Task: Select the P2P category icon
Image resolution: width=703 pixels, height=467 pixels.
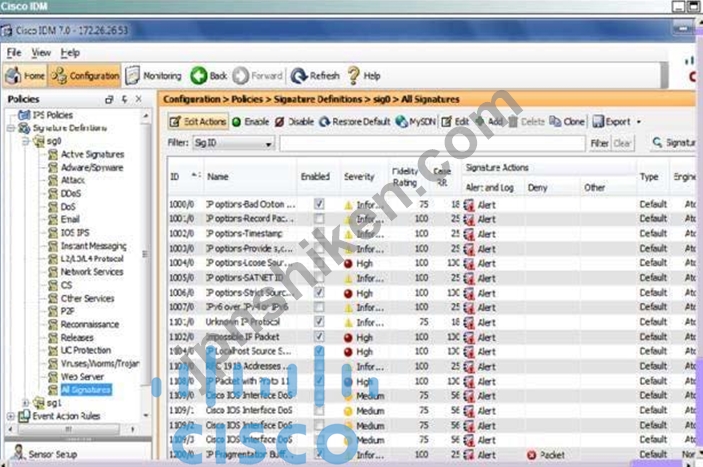Action: click(53, 311)
